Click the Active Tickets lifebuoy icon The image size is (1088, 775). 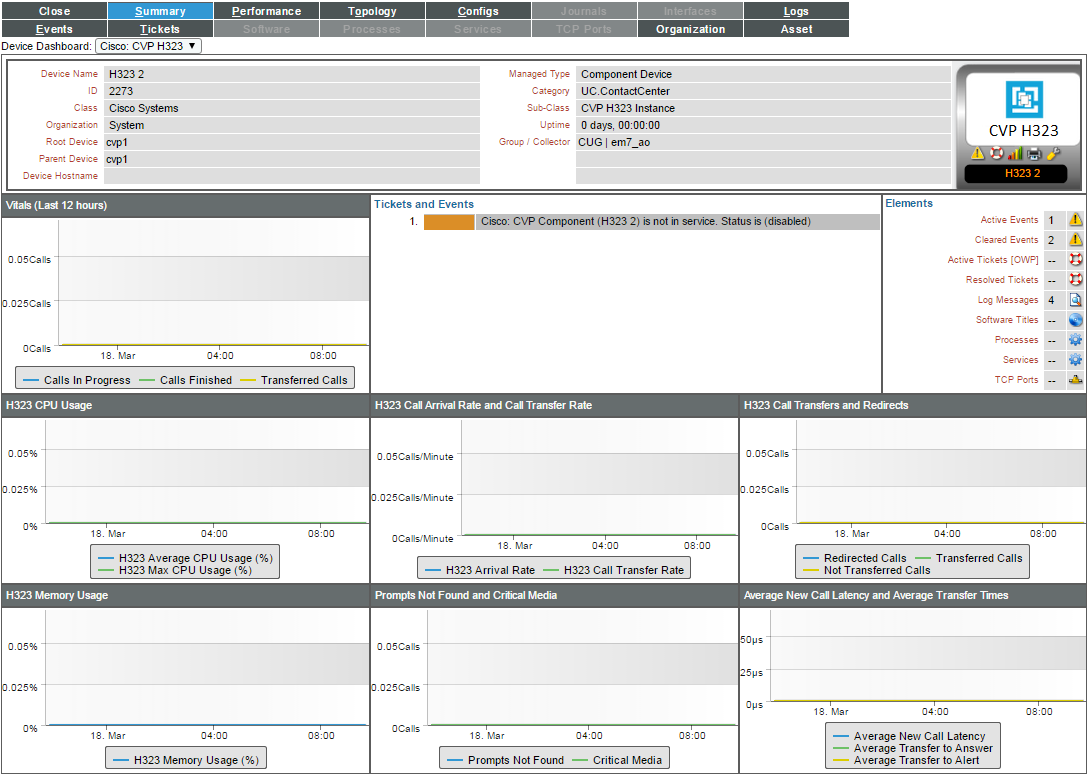coord(1075,260)
